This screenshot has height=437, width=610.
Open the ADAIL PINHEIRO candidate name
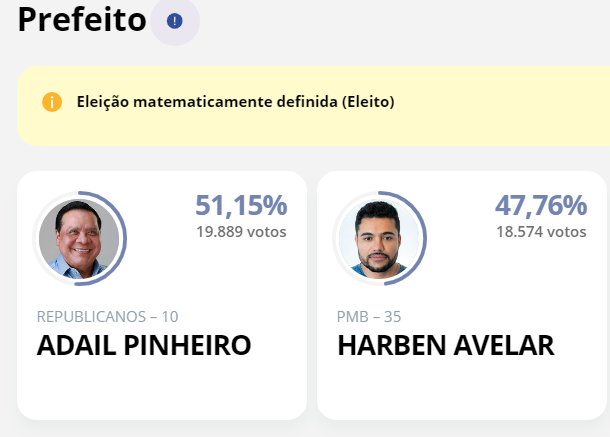144,346
